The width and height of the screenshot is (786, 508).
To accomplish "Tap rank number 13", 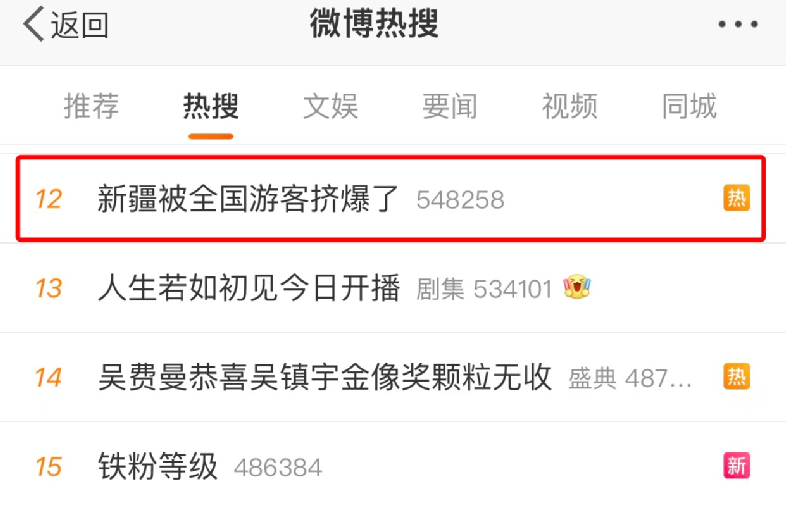I will [49, 288].
